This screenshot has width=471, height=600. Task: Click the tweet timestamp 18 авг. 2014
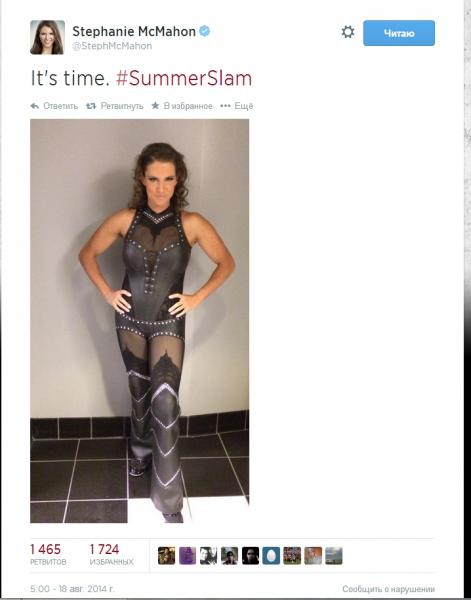pos(72,589)
